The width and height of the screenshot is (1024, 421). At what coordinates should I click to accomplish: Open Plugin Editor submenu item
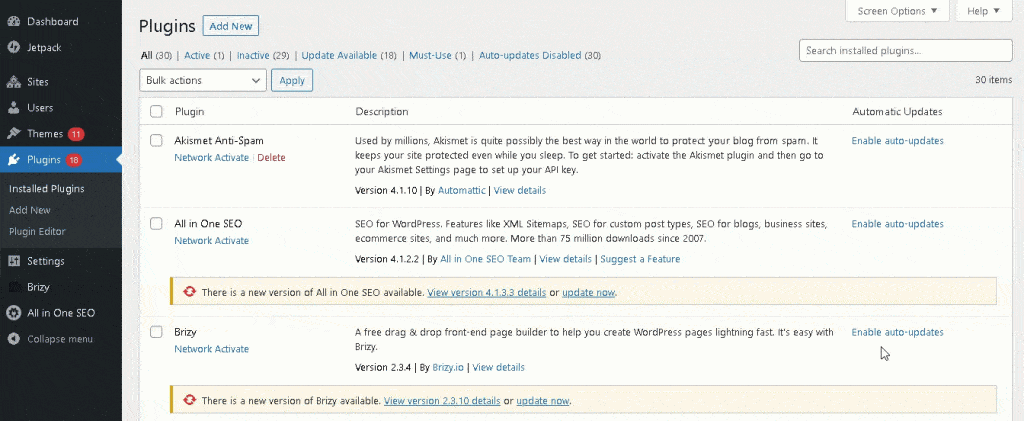(x=37, y=231)
